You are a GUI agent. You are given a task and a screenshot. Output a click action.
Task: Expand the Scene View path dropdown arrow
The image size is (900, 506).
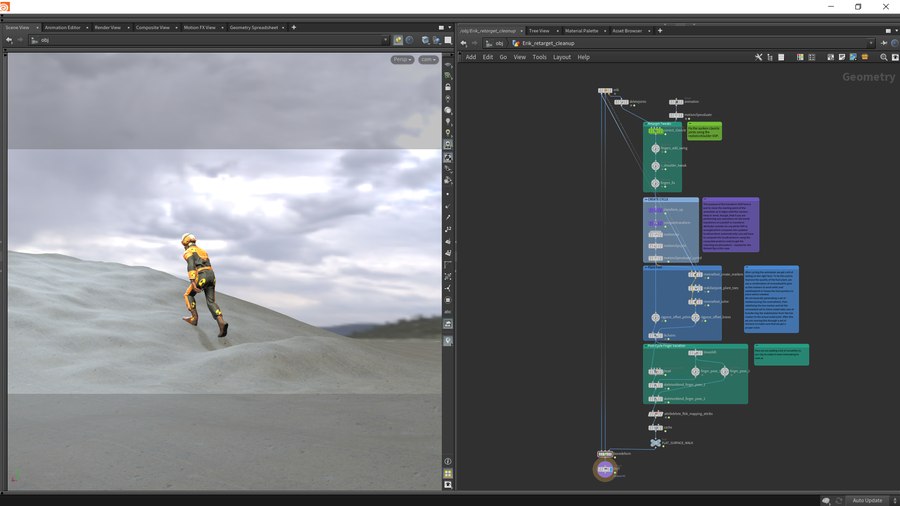[x=386, y=40]
